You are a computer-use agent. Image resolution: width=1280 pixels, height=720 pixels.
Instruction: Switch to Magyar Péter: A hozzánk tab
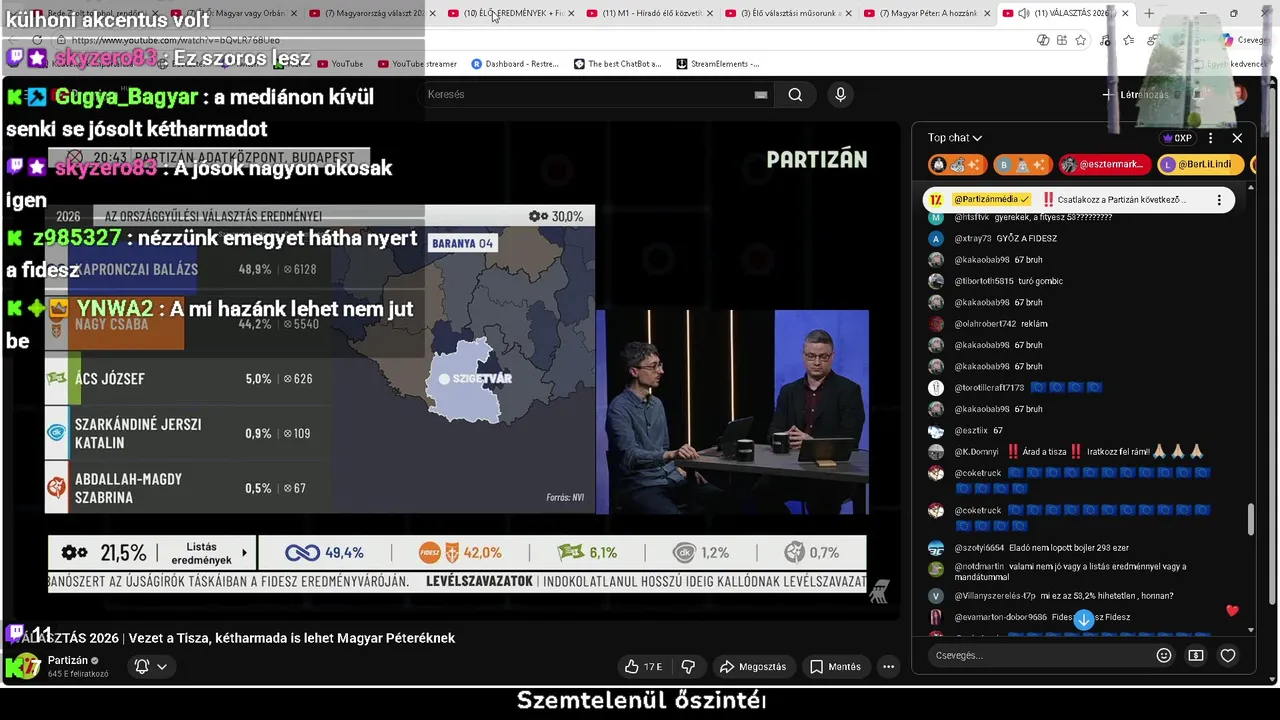tap(926, 13)
